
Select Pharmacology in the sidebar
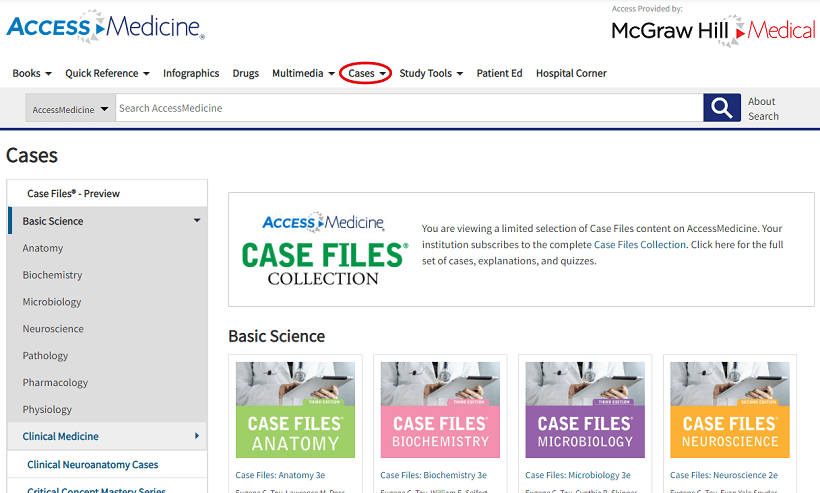coord(55,383)
